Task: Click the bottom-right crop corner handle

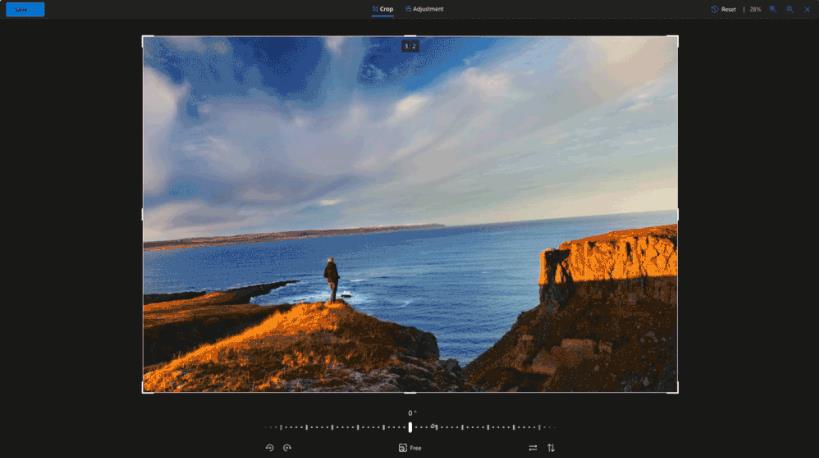Action: [677, 391]
